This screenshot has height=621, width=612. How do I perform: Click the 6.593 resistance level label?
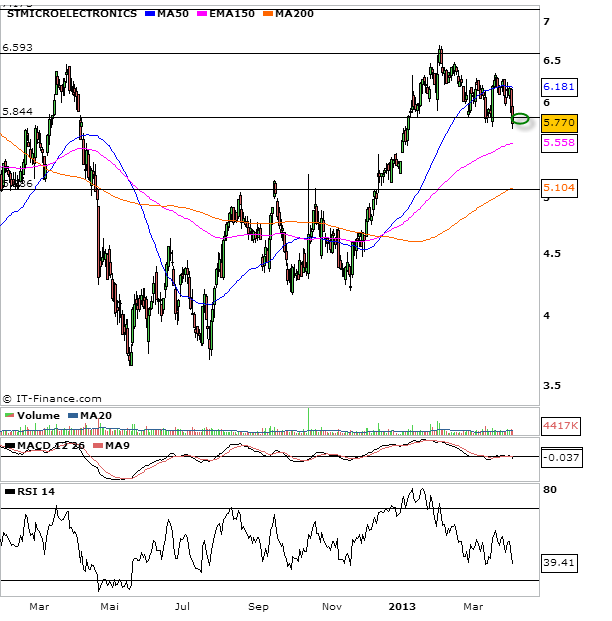point(18,47)
